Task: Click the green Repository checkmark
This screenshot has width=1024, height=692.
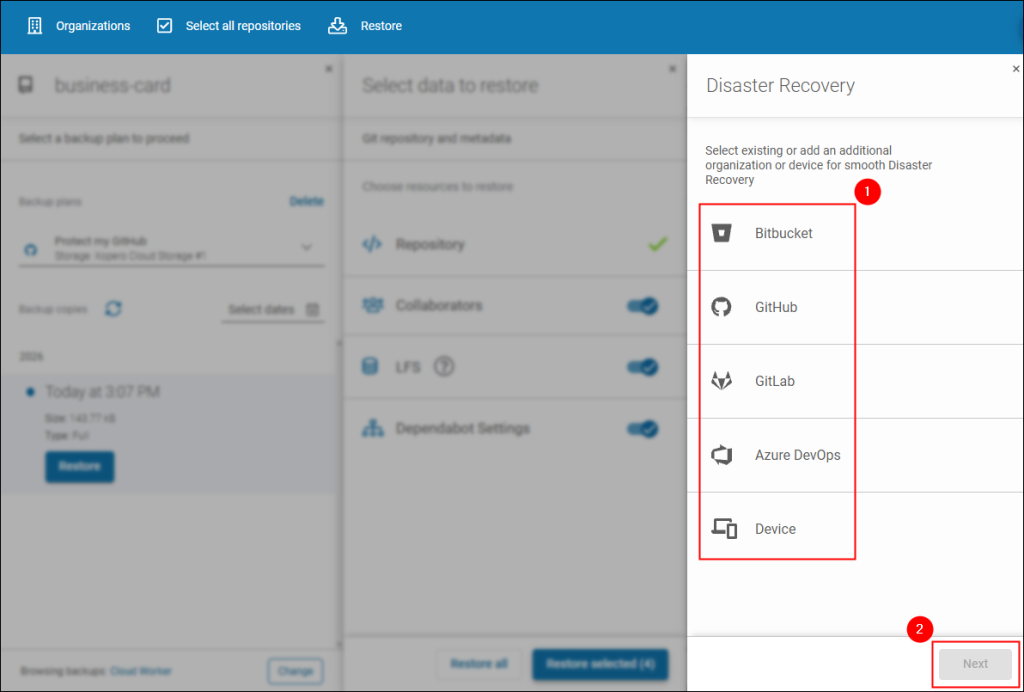Action: pos(657,244)
